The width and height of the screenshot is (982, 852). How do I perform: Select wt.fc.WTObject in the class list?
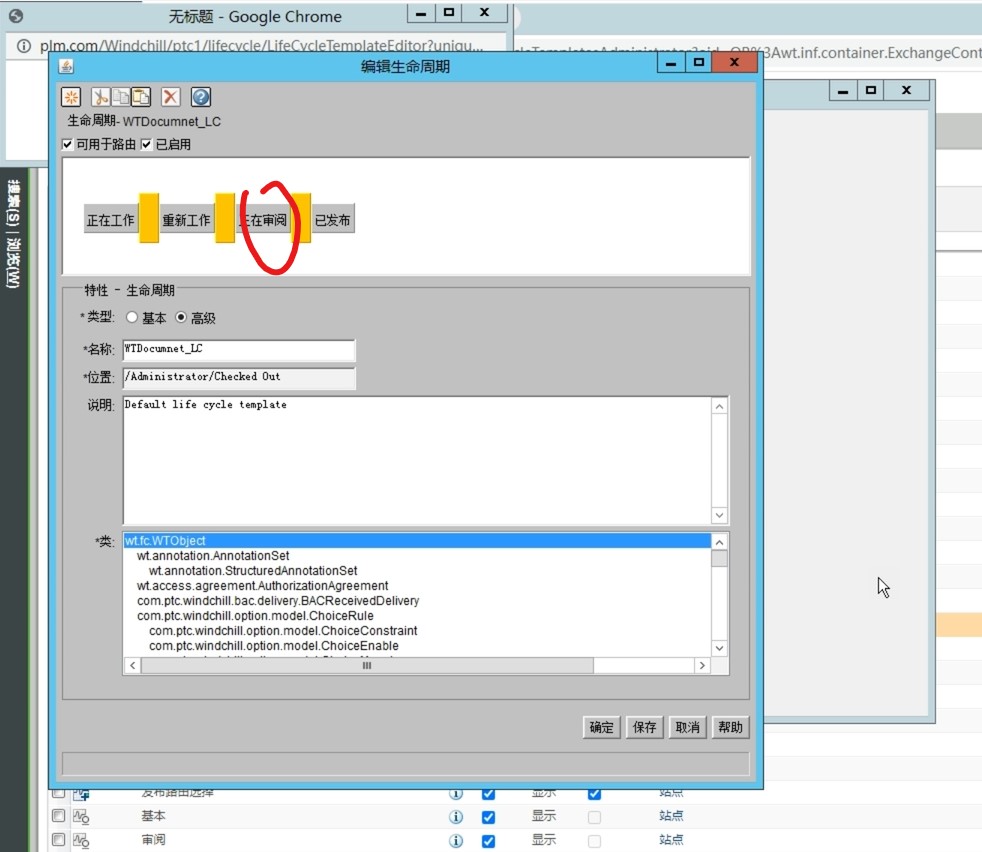[x=417, y=541]
